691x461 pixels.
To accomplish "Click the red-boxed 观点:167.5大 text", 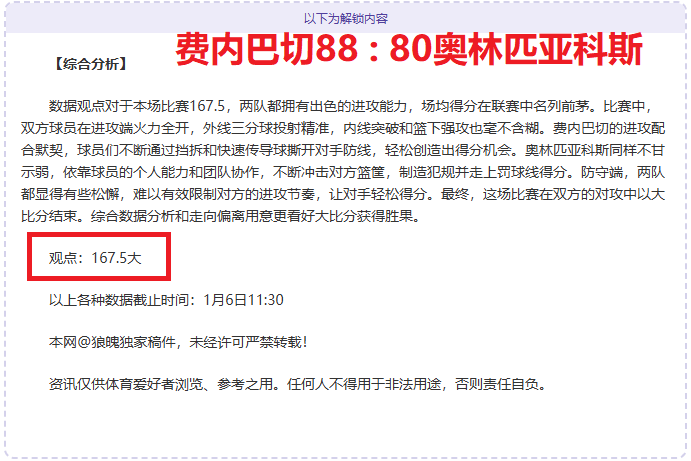I will pos(95,257).
